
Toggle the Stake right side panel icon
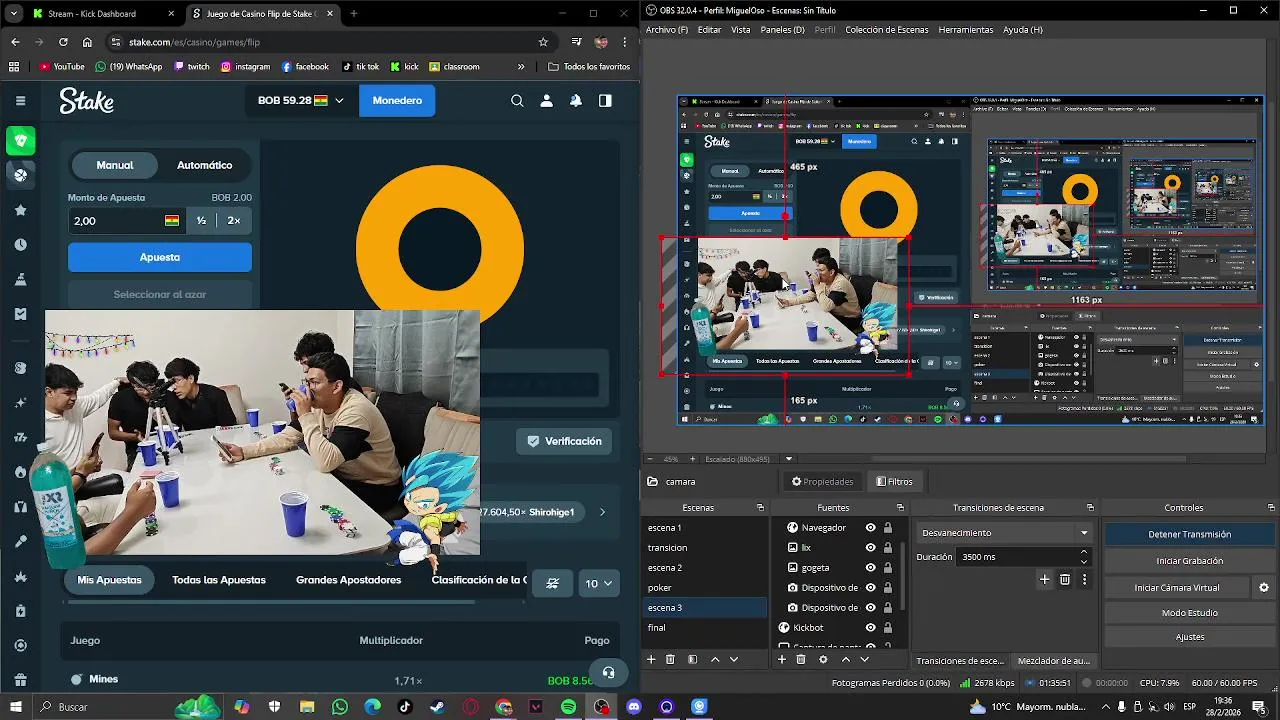[x=605, y=100]
